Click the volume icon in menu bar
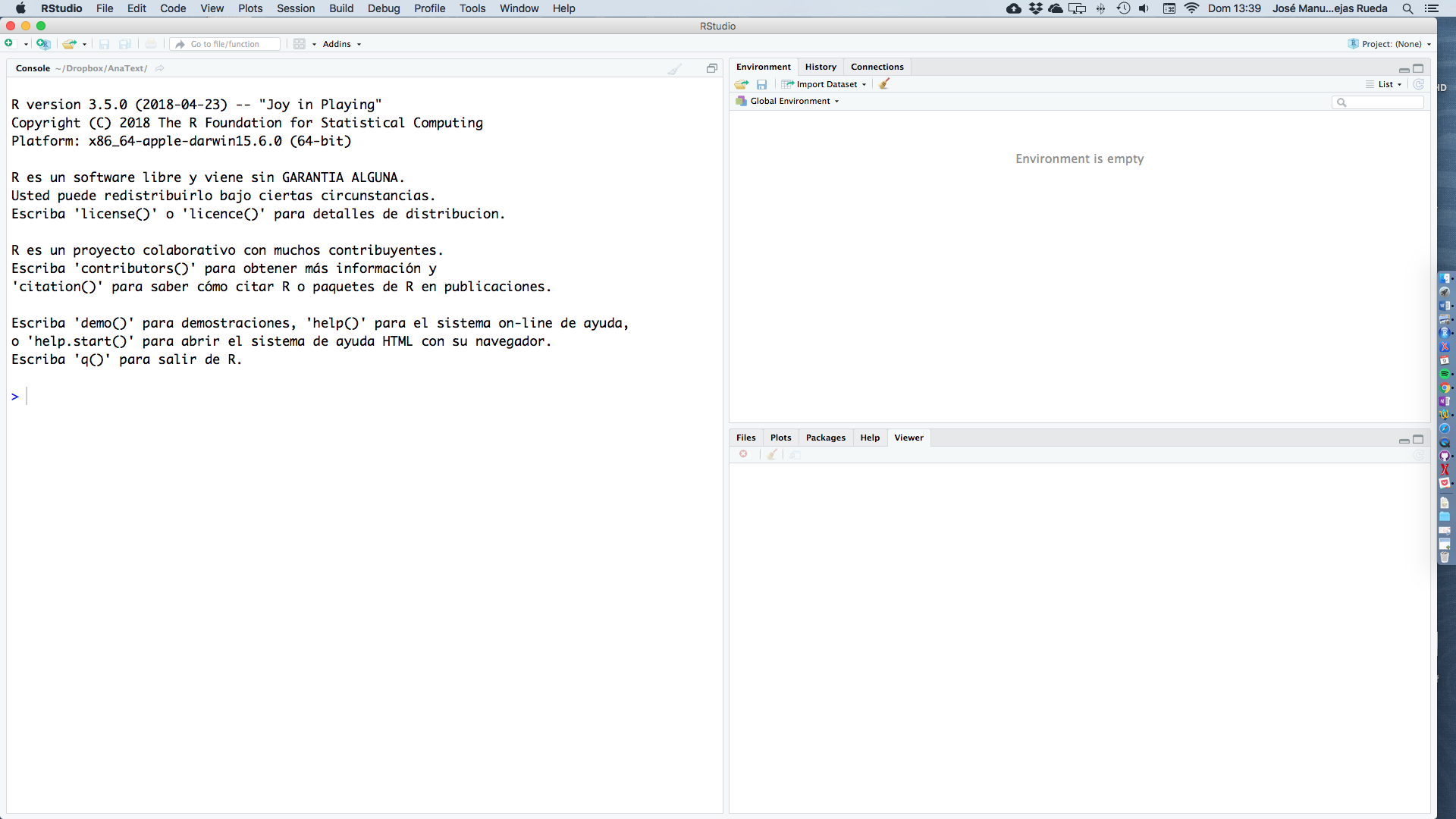 1144,8
